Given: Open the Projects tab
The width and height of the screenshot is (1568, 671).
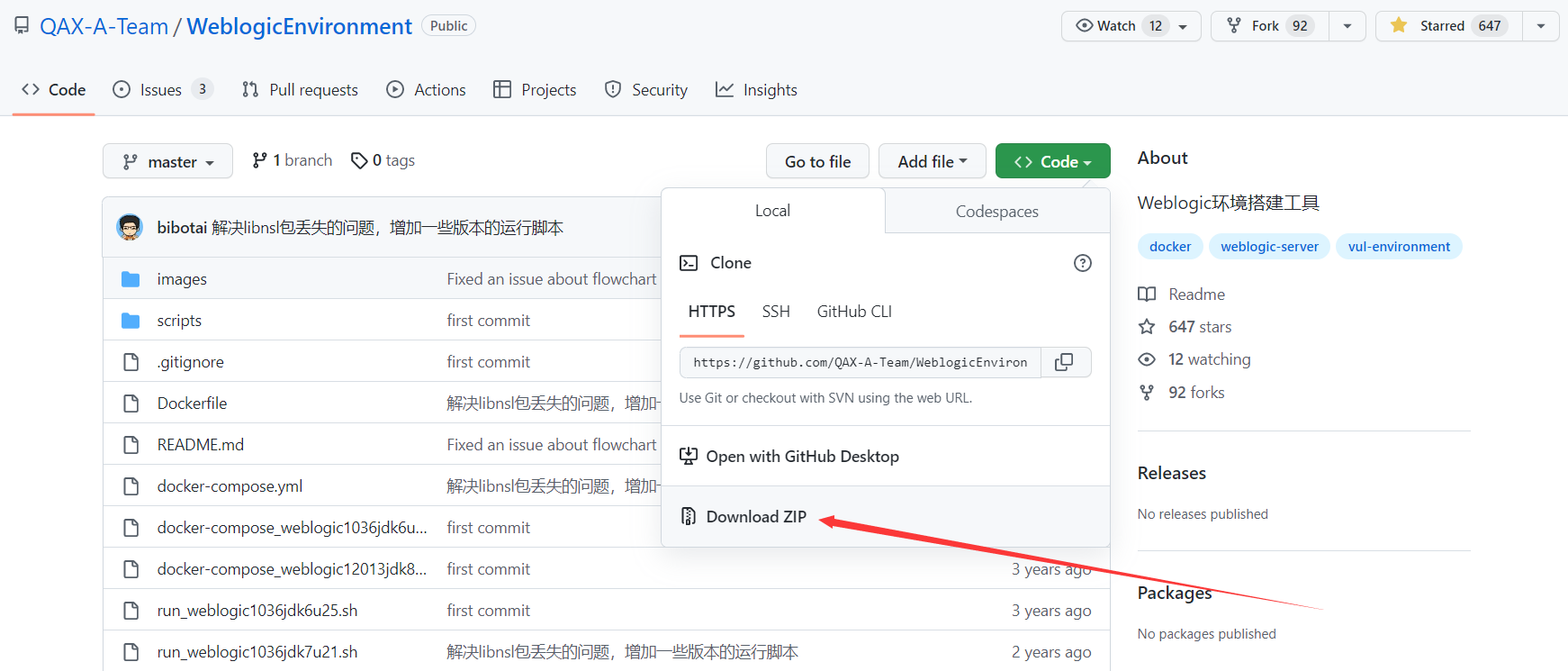Looking at the screenshot, I should pos(535,90).
